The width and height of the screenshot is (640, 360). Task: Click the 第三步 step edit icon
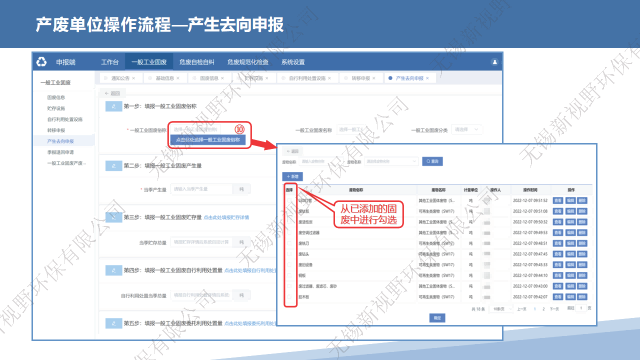(113, 217)
